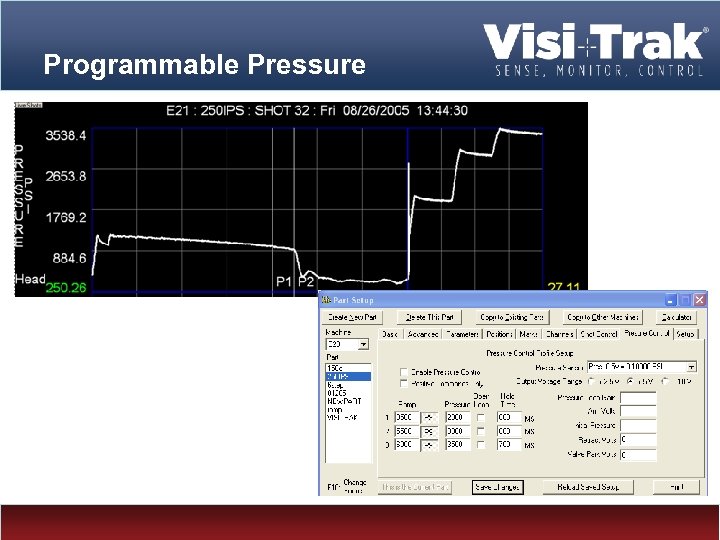The height and width of the screenshot is (540, 720).
Task: Click the Part Setup title bar icon
Action: click(326, 300)
